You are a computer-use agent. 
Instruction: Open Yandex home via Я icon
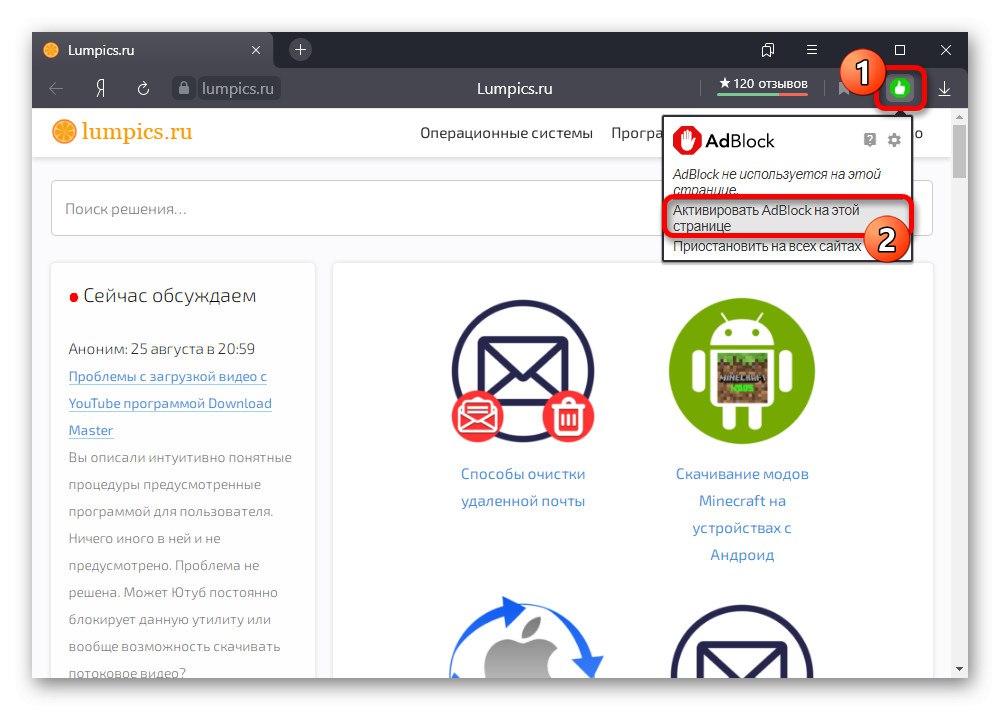pos(100,89)
